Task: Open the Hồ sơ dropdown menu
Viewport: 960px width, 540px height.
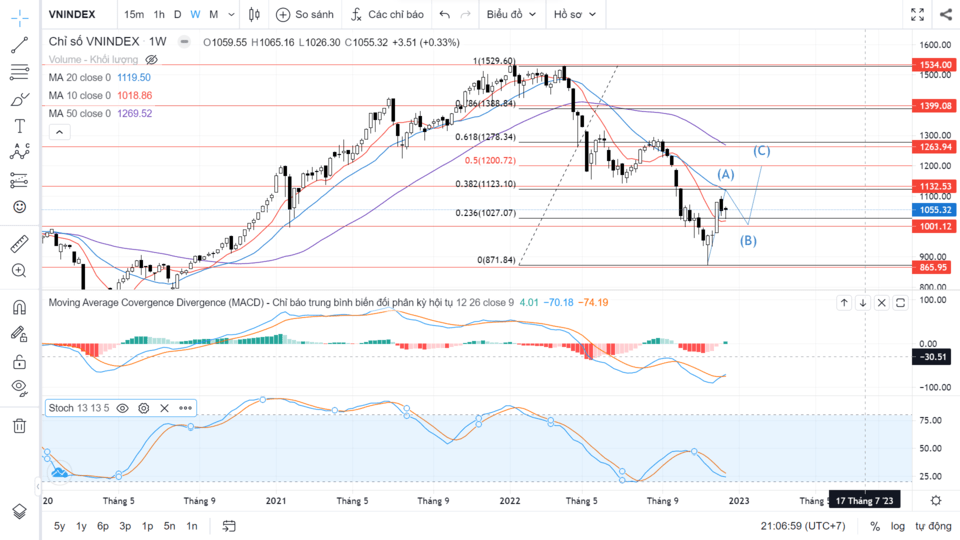Action: pyautogui.click(x=575, y=14)
